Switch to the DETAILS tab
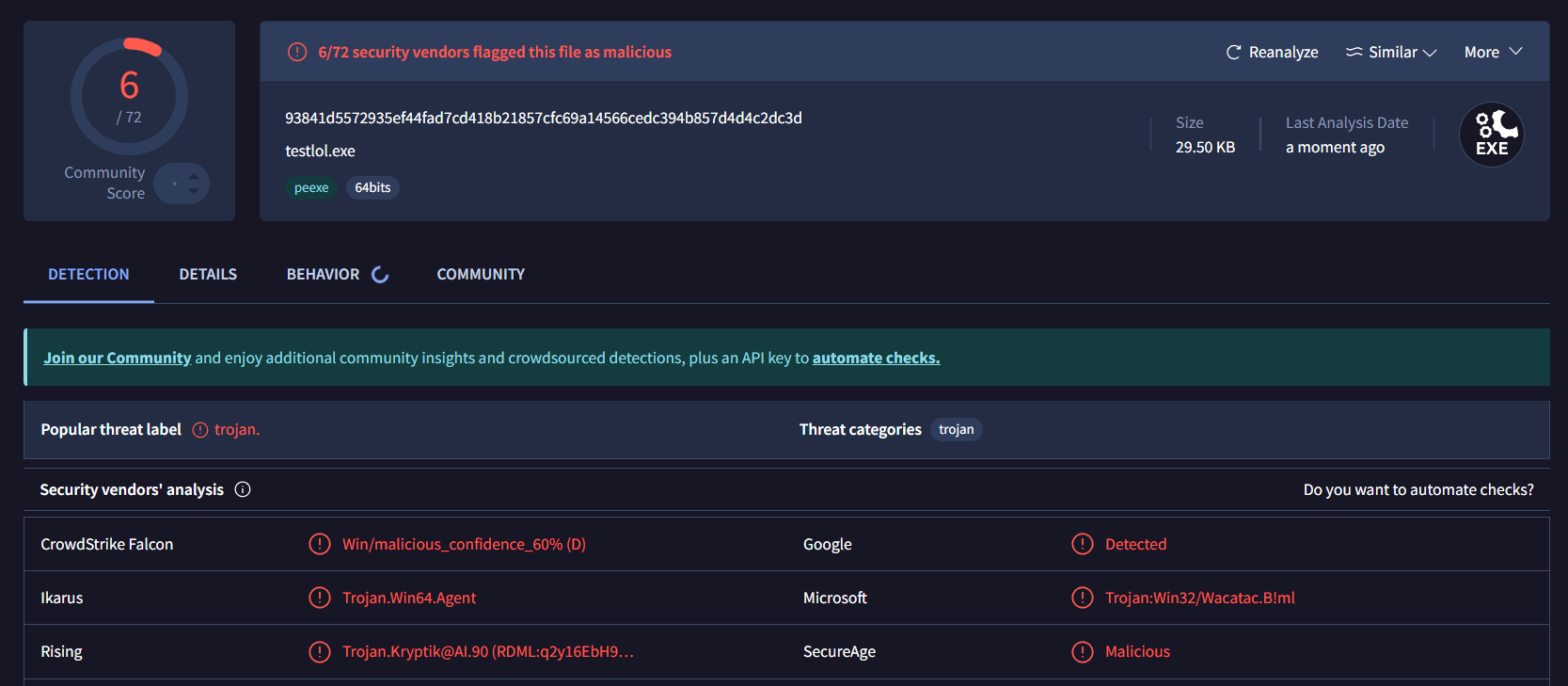This screenshot has width=1568, height=686. (208, 275)
